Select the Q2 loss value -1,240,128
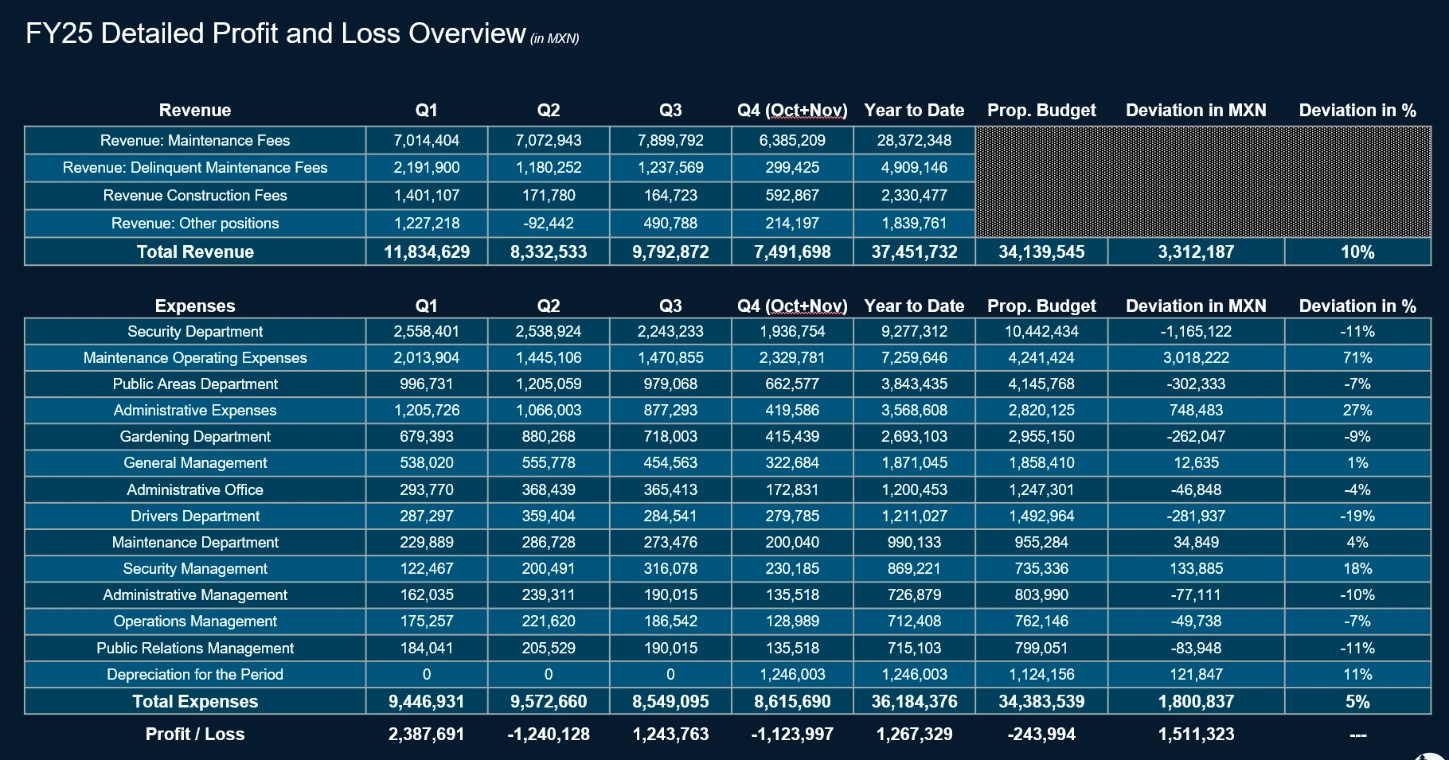The height and width of the screenshot is (760, 1449). tap(548, 734)
